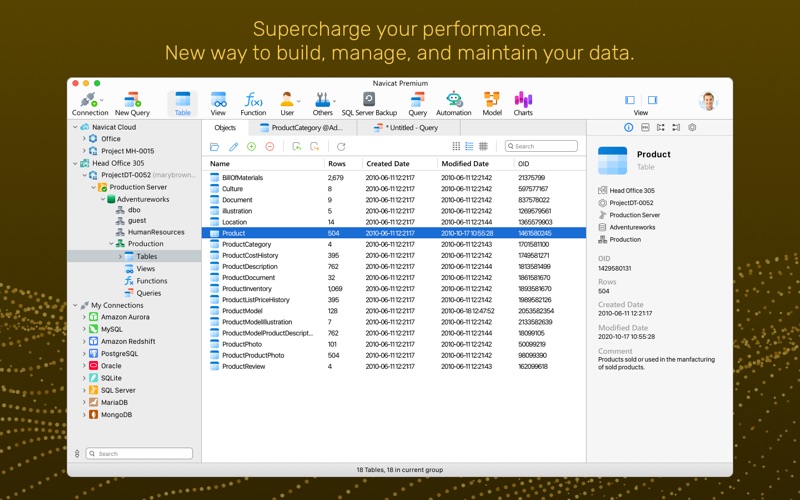800x500 pixels.
Task: Click the settings gear icon in info pane
Action: click(x=692, y=128)
